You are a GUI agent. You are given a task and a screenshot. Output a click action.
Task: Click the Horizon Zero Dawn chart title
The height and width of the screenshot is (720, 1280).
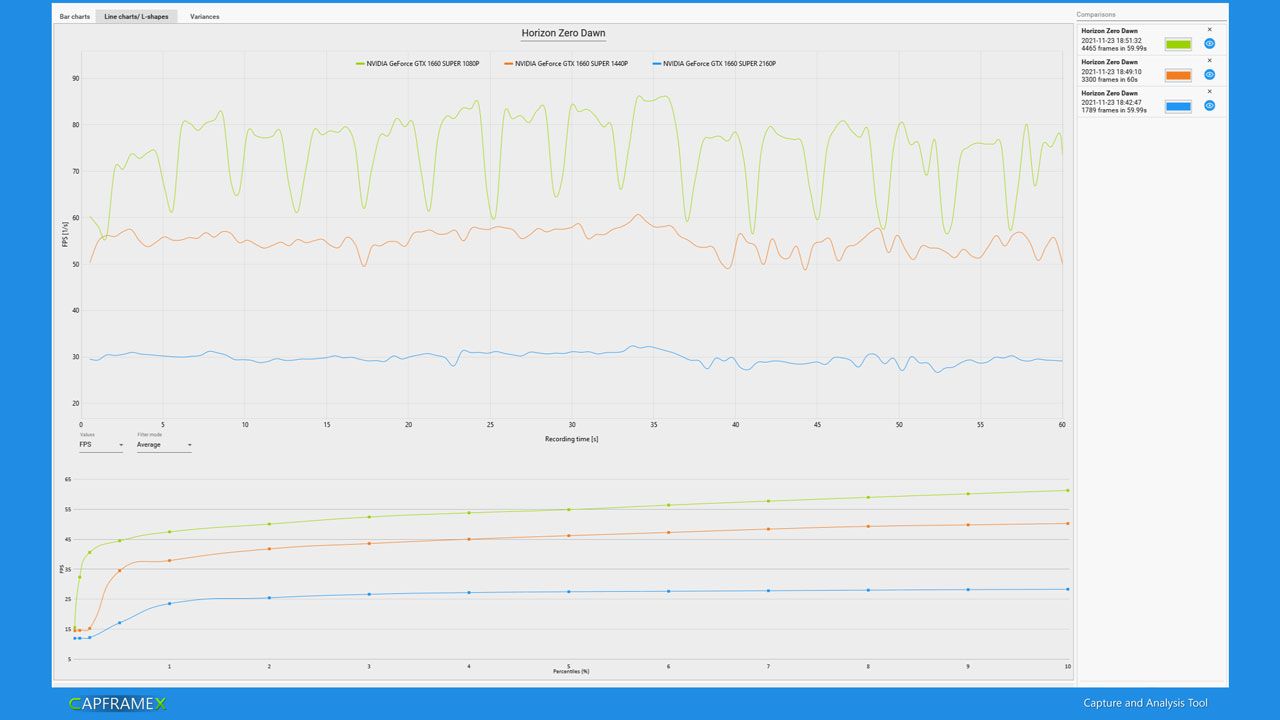click(563, 33)
